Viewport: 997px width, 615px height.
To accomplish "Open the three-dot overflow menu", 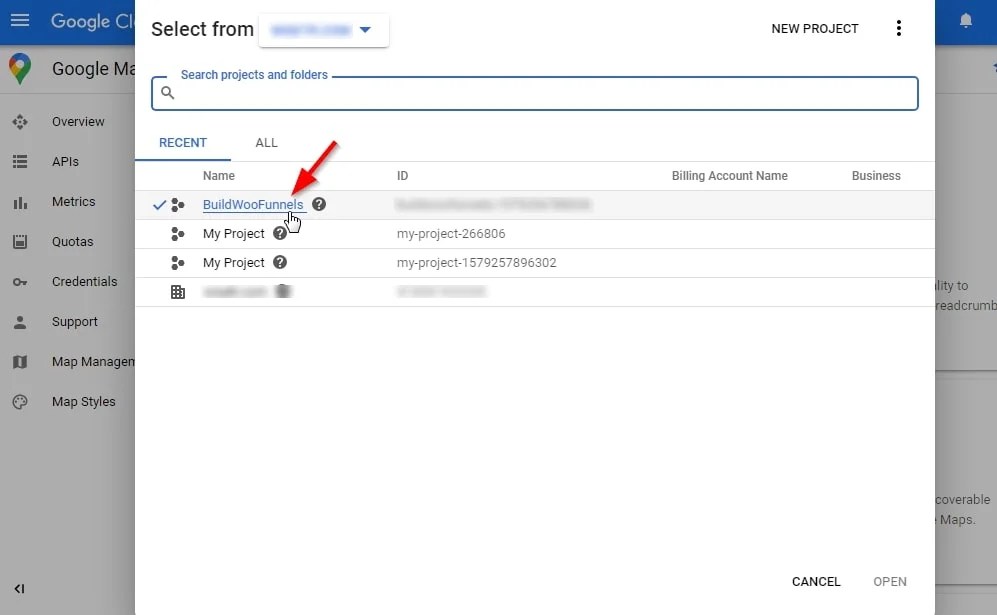I will pos(899,28).
